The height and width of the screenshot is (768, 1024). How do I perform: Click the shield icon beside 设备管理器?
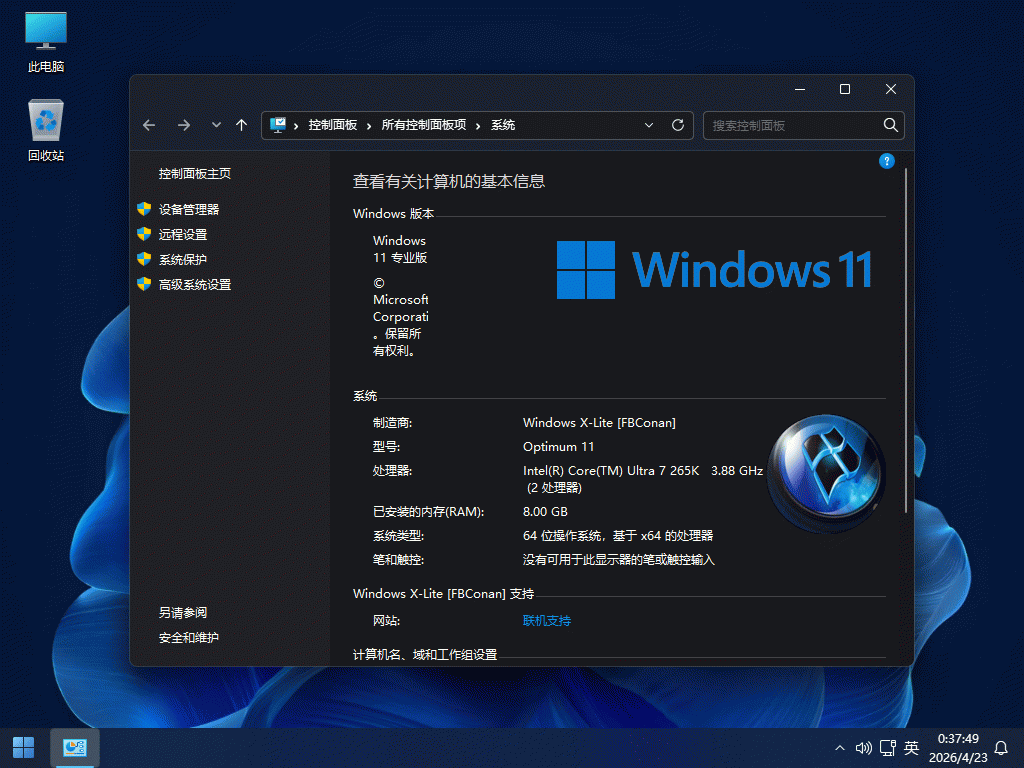144,209
